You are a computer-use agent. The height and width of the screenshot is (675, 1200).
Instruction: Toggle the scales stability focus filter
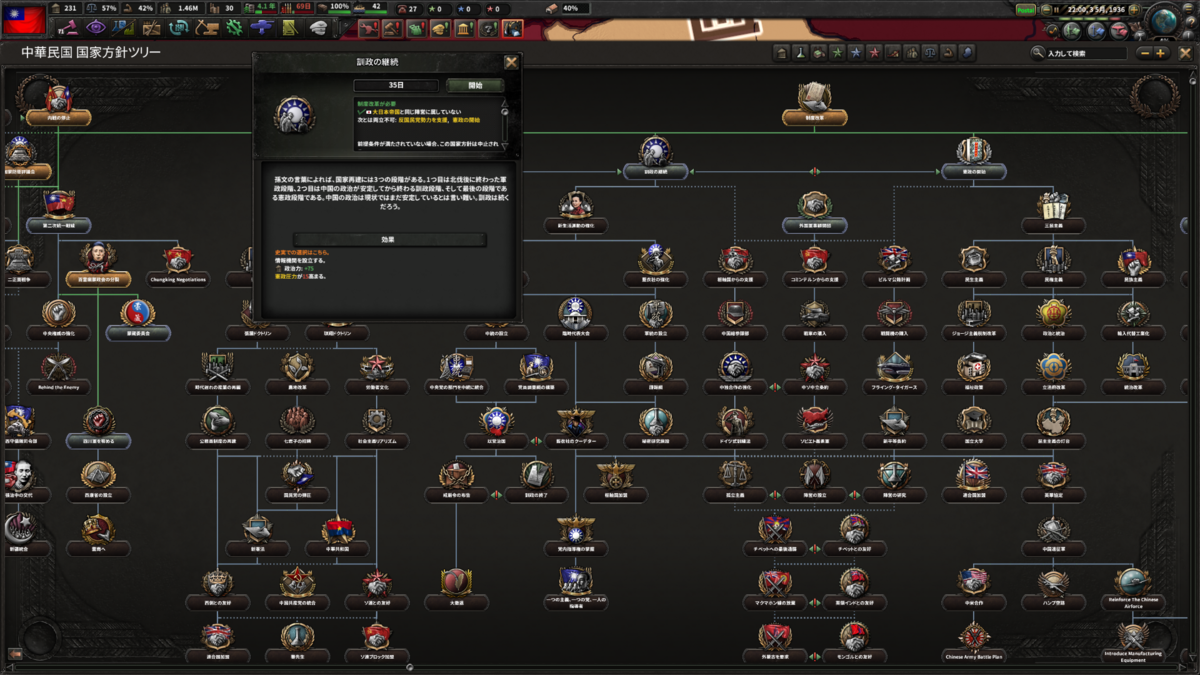point(931,52)
